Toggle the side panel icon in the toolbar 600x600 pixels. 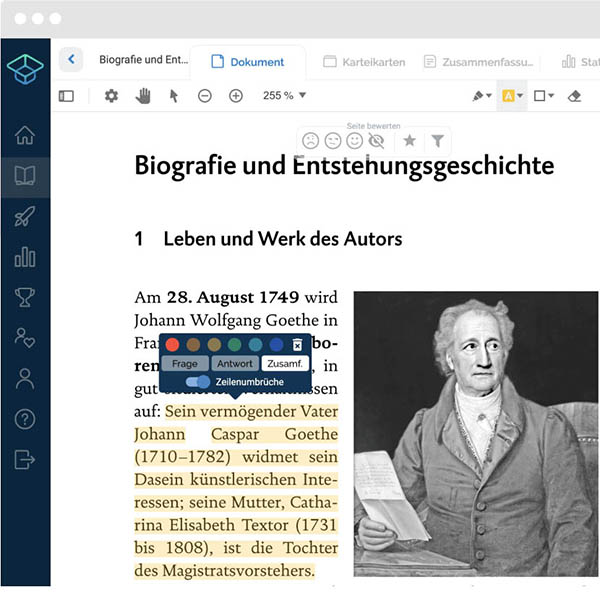tap(66, 96)
